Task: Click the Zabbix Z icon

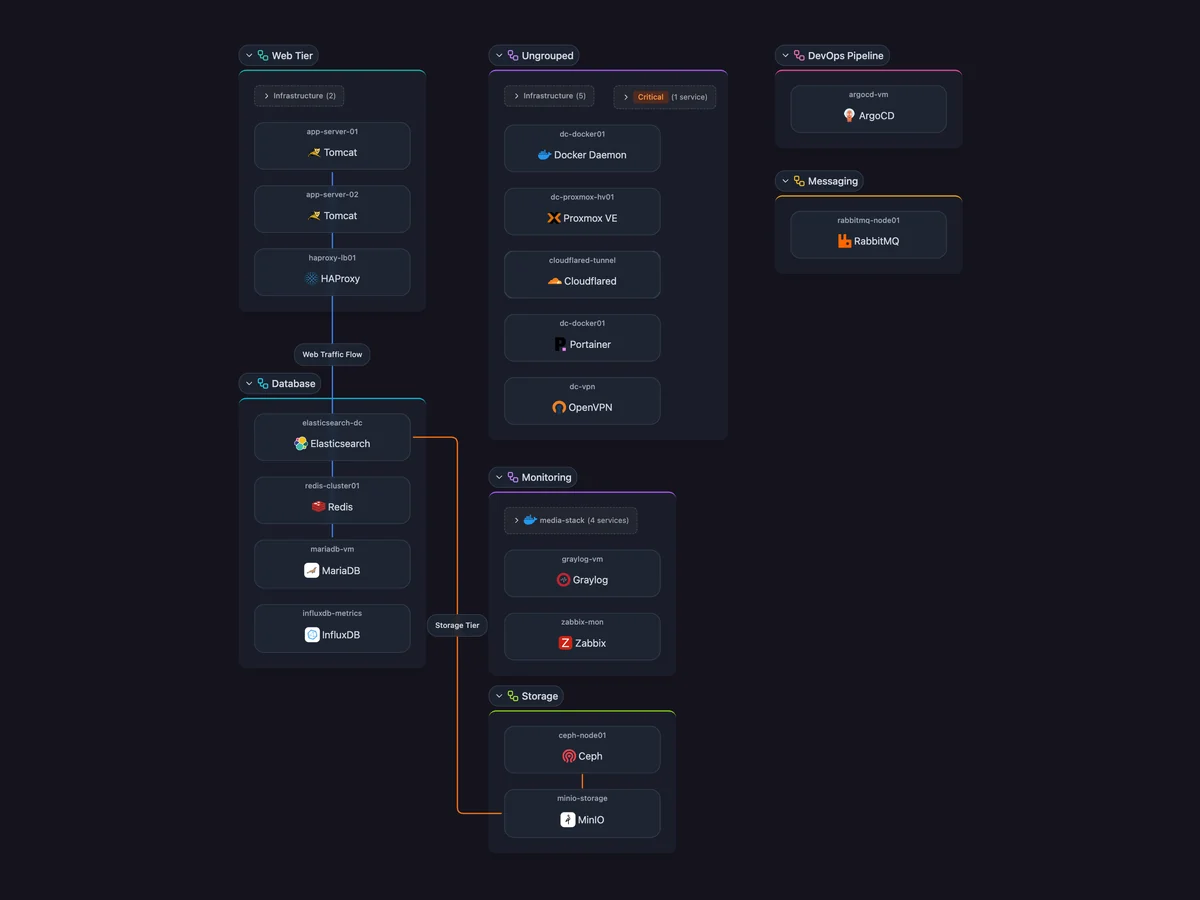Action: pyautogui.click(x=565, y=643)
